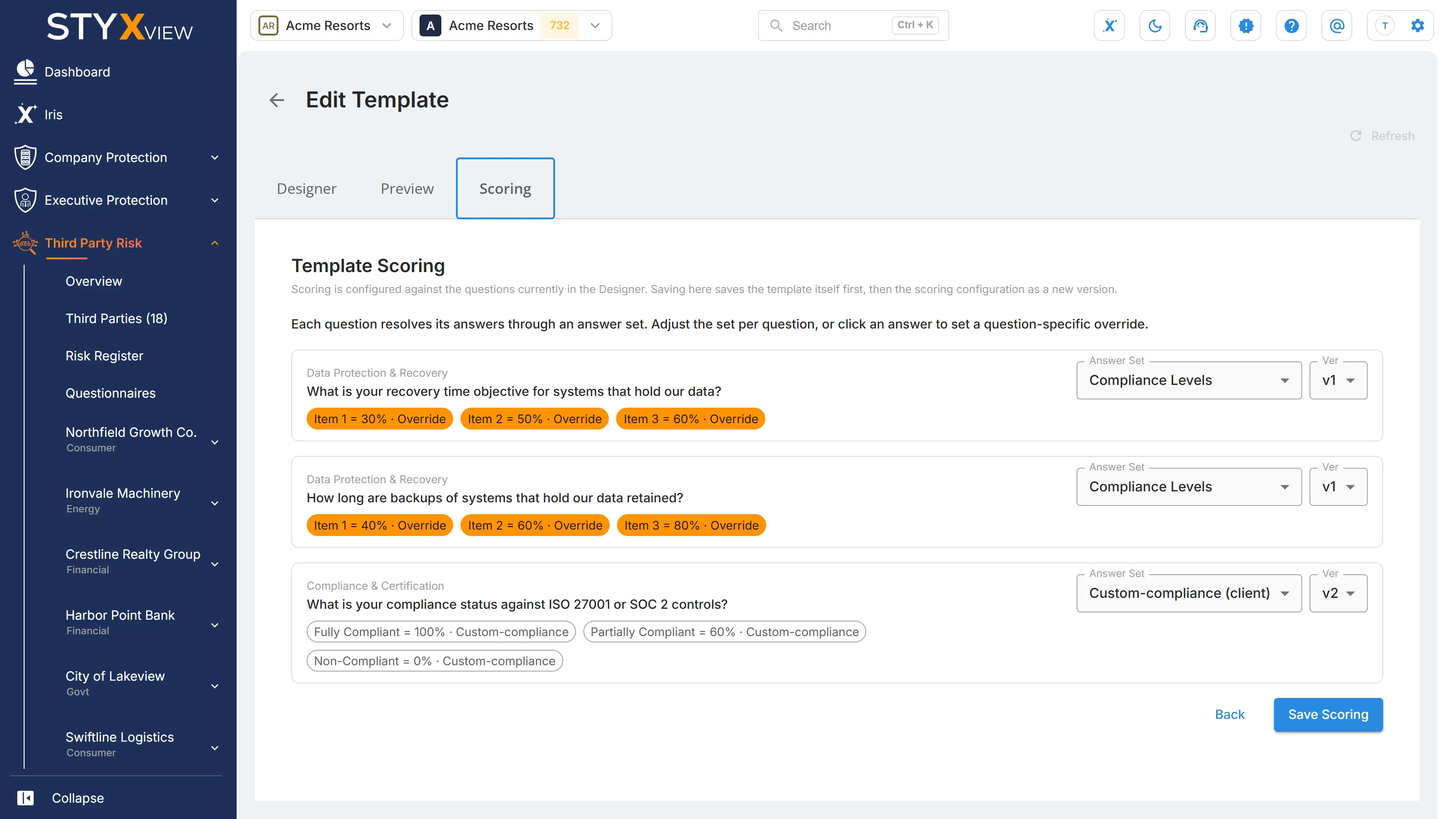Click the Executive Protection shield icon
This screenshot has width=1456, height=819.
click(x=25, y=200)
